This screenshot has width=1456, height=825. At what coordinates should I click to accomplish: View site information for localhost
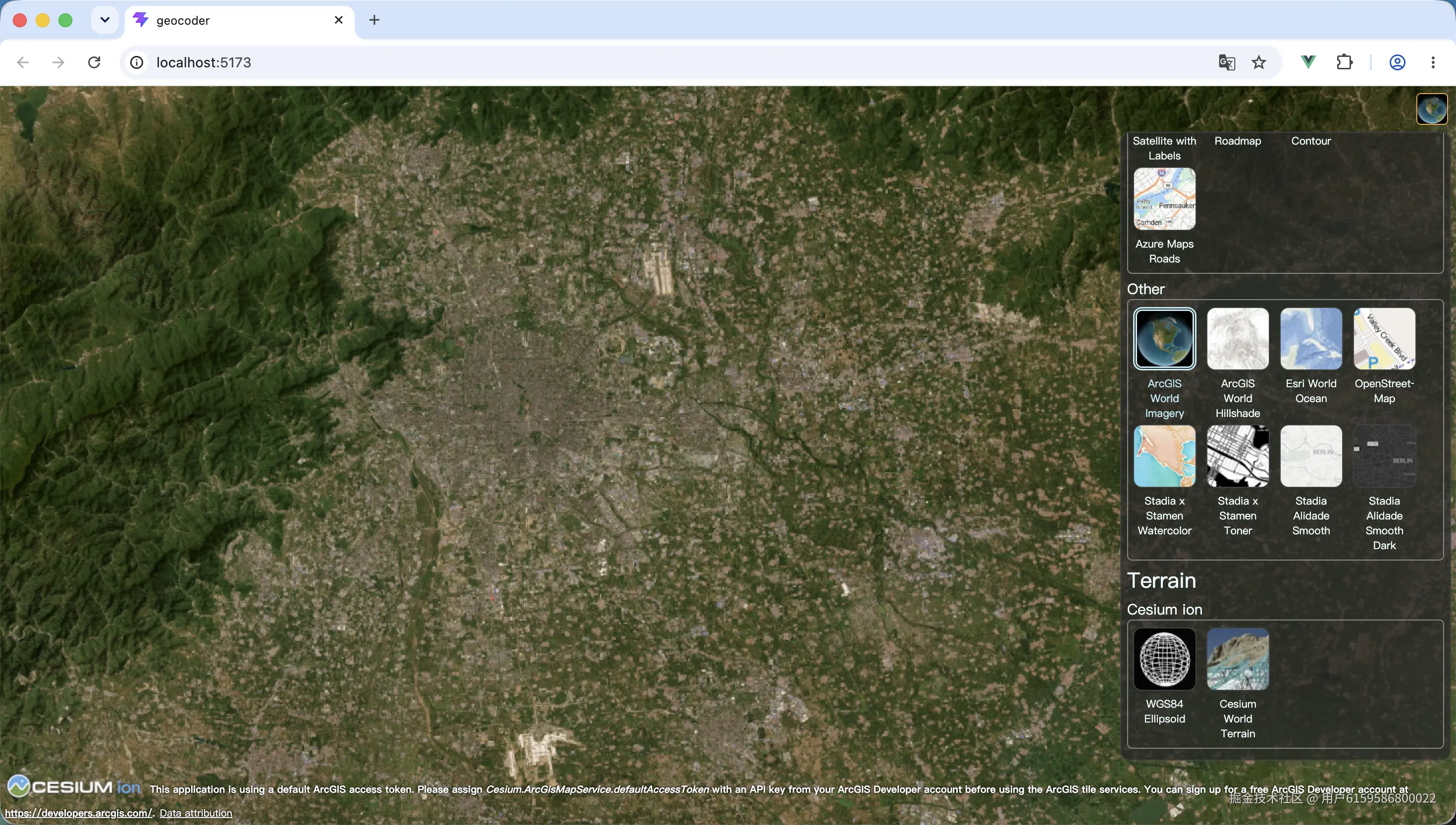tap(137, 62)
